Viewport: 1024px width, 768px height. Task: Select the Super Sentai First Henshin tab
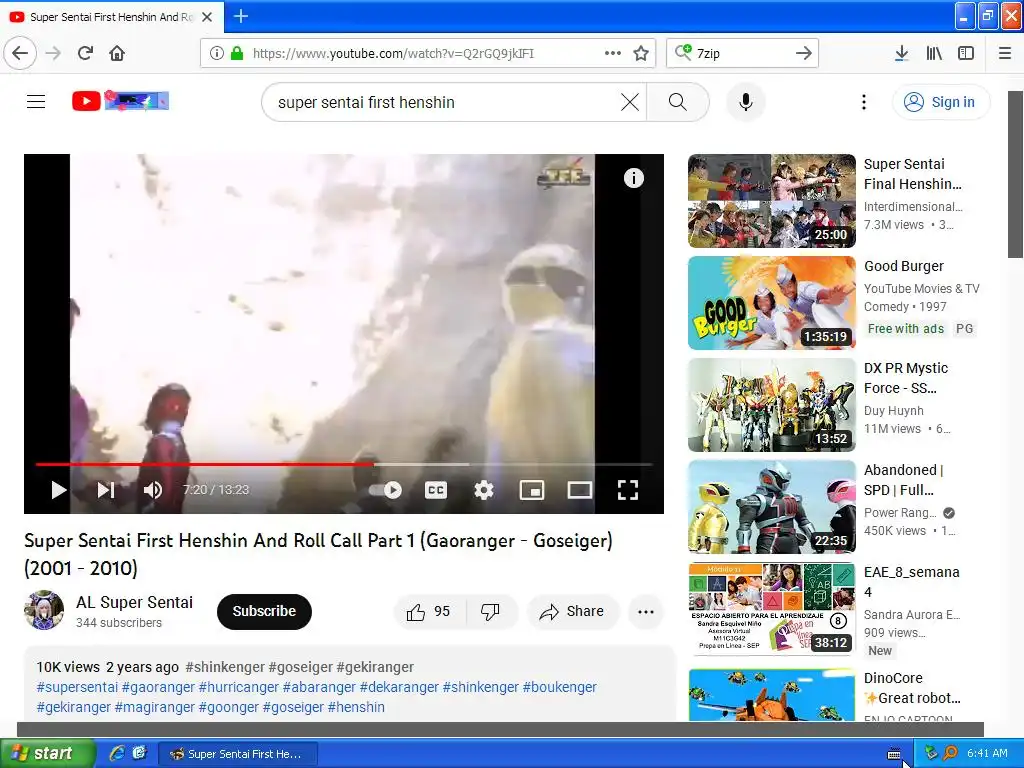(x=112, y=17)
